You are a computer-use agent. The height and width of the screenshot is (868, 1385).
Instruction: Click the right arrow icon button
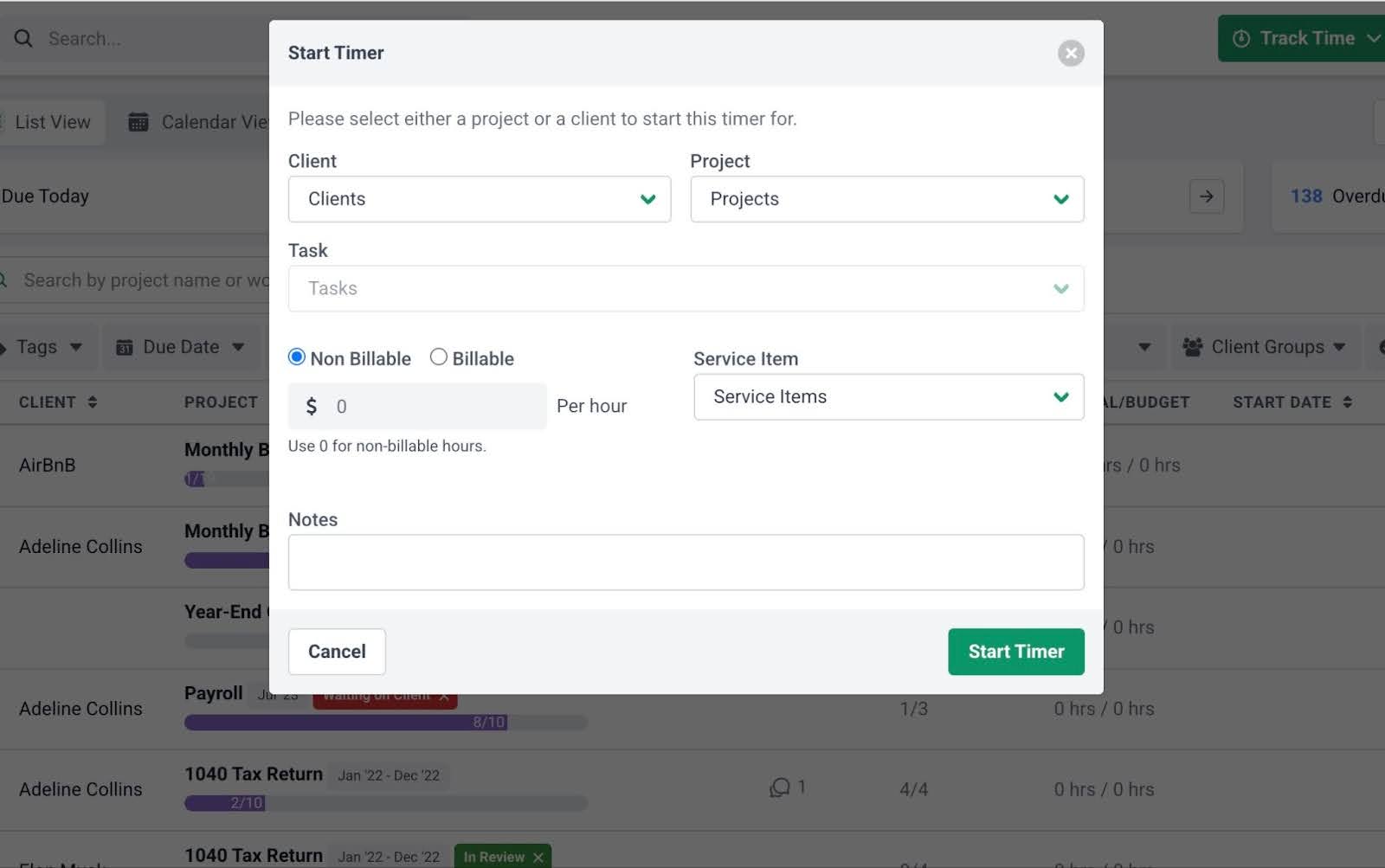coord(1207,196)
